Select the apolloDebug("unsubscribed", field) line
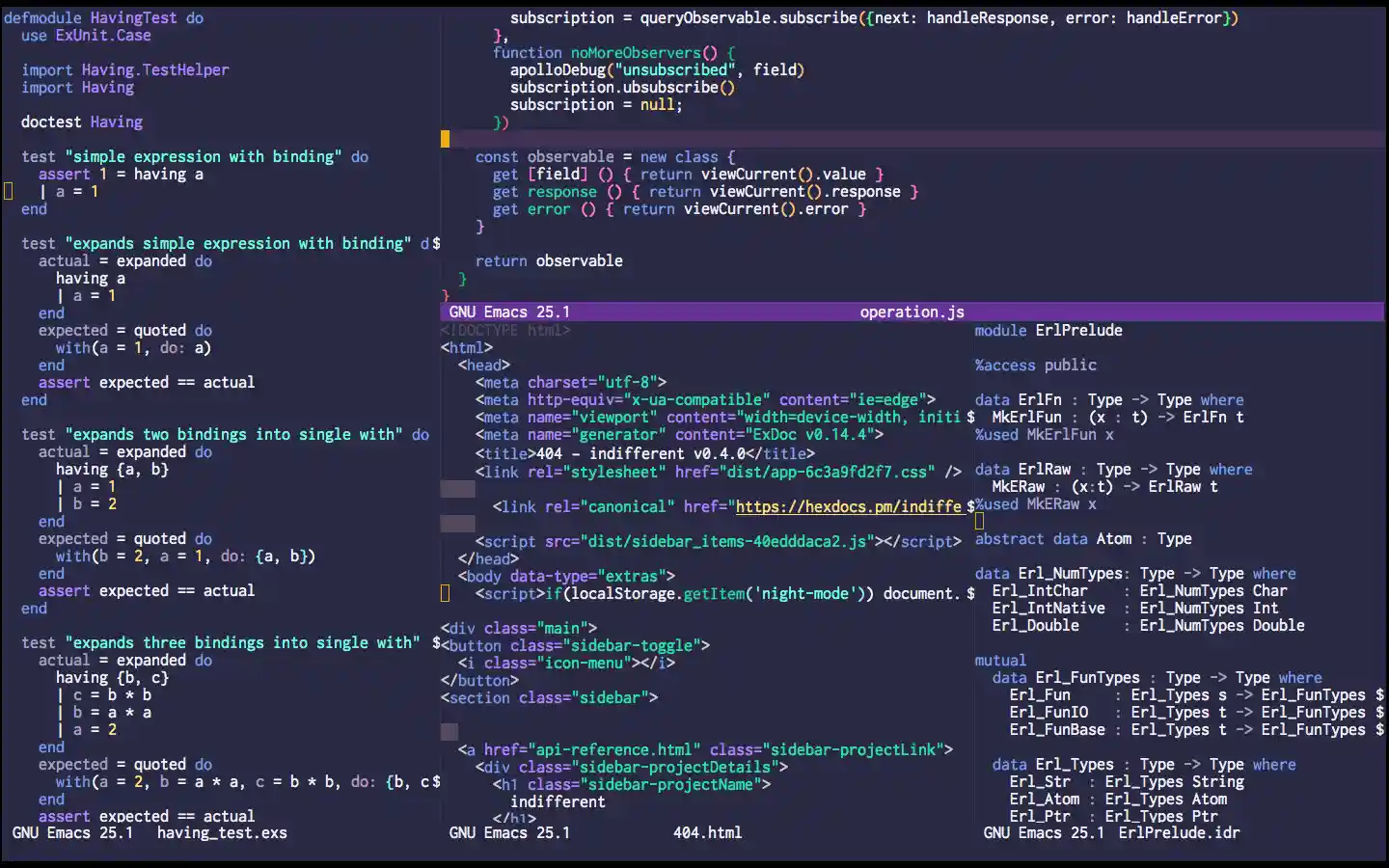Viewport: 1389px width, 868px height. coord(657,69)
